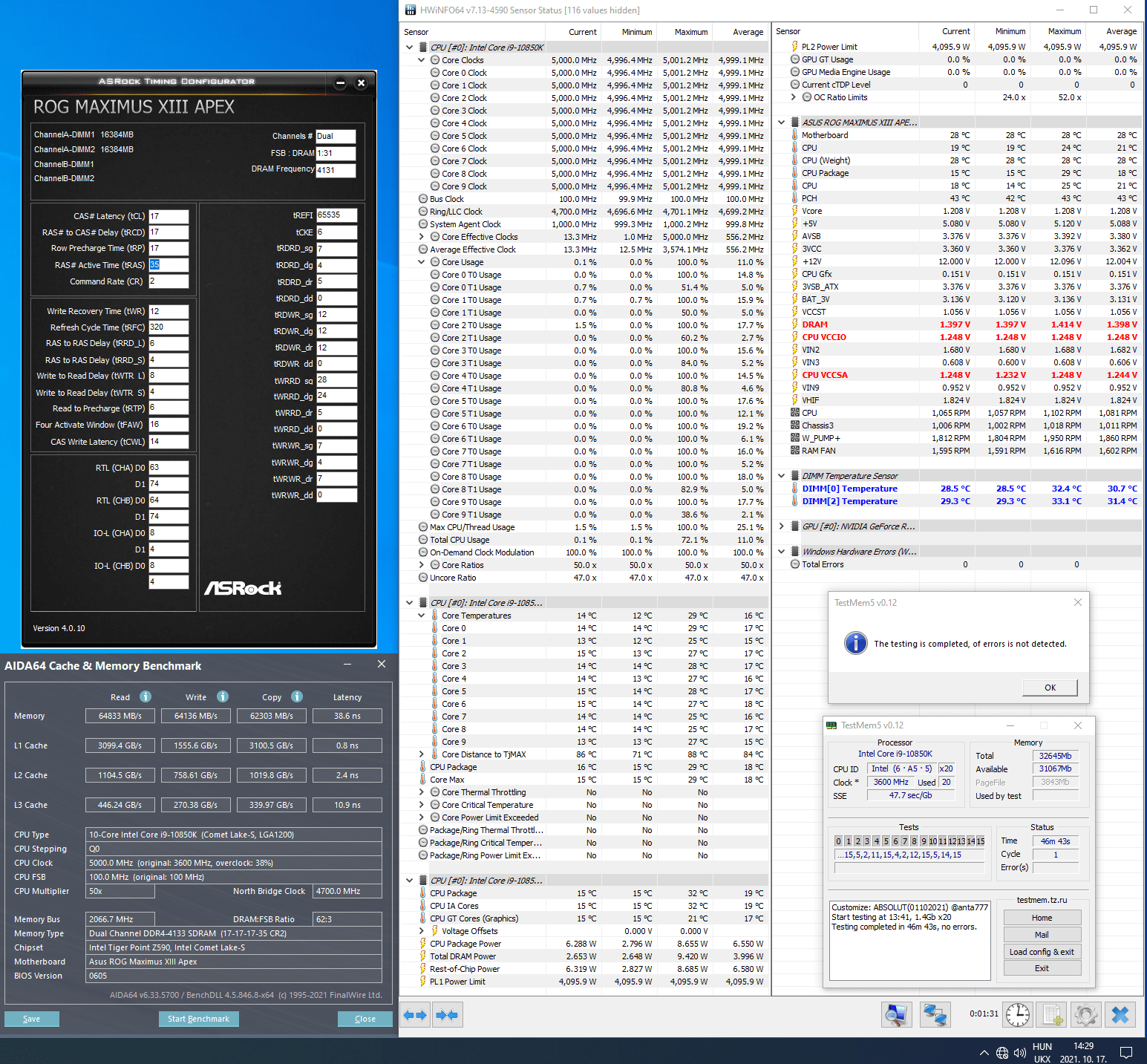This screenshot has height=1064, width=1147.
Task: Click TestMem5 title bar RAM icon
Action: 832,725
